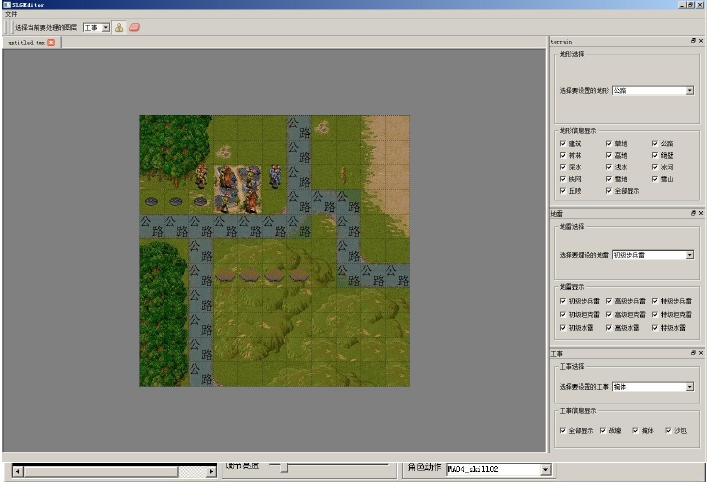Screen dimensions: 709x483
Task: Toggle the 雪山 terrain checkbox
Action: coord(655,179)
